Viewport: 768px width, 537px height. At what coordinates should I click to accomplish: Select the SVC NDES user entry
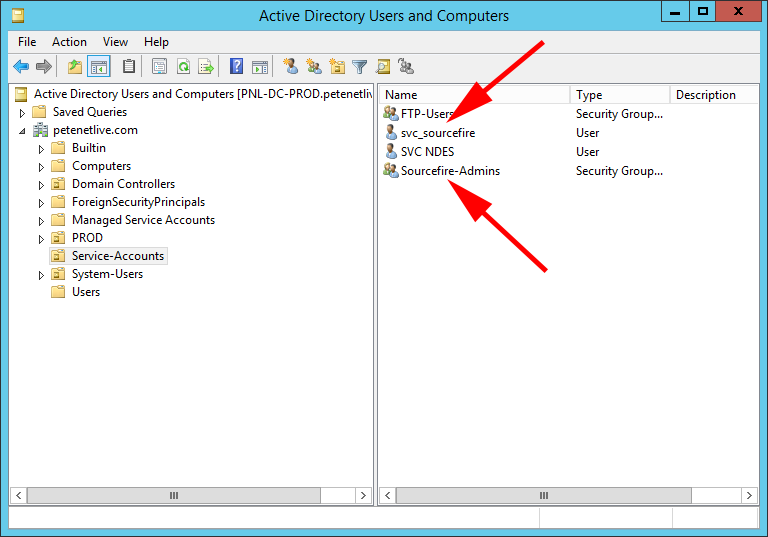pyautogui.click(x=427, y=152)
